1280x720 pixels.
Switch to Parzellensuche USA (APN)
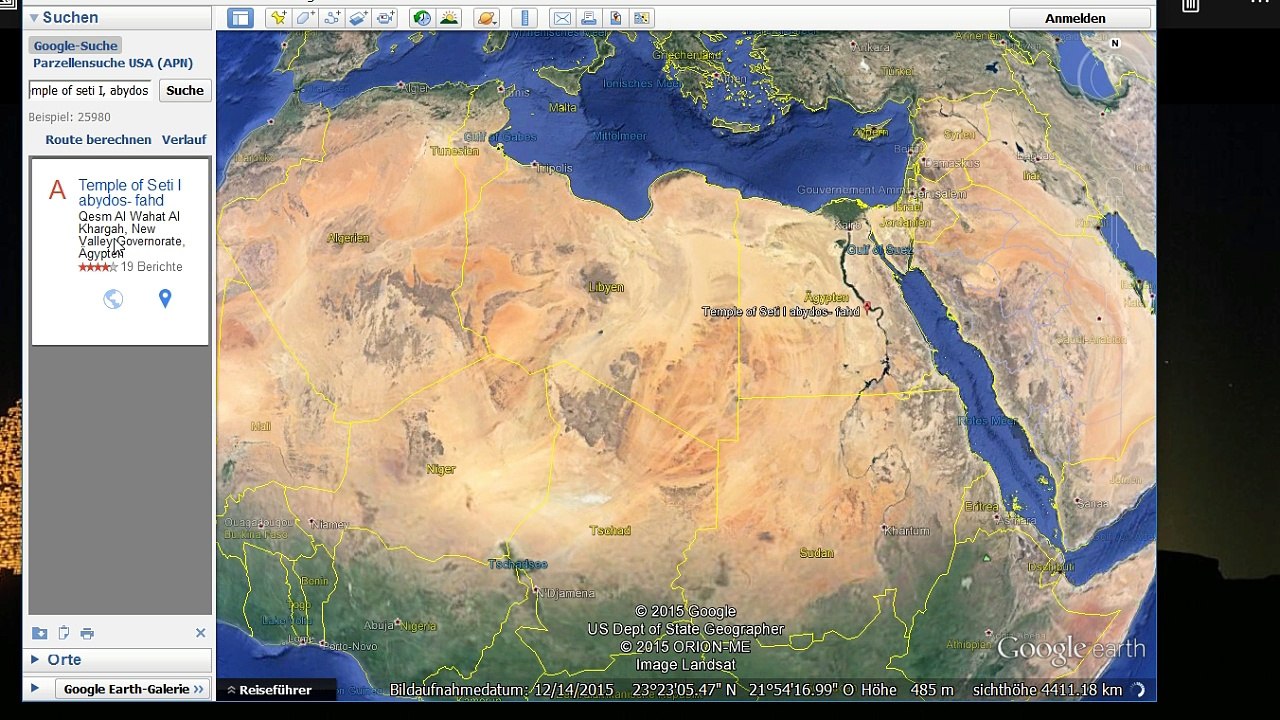(113, 63)
